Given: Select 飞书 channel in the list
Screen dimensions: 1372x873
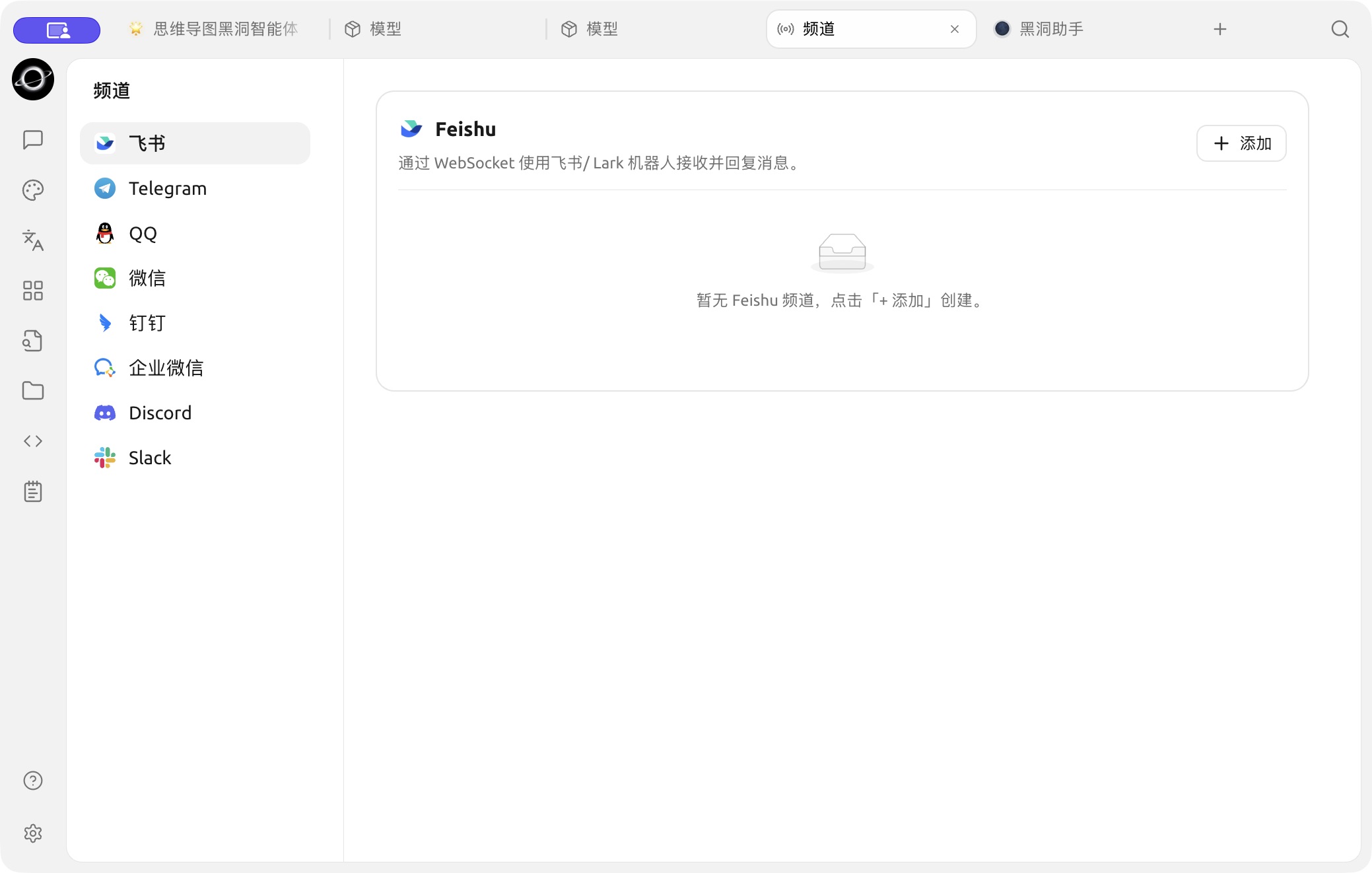Looking at the screenshot, I should tap(195, 143).
